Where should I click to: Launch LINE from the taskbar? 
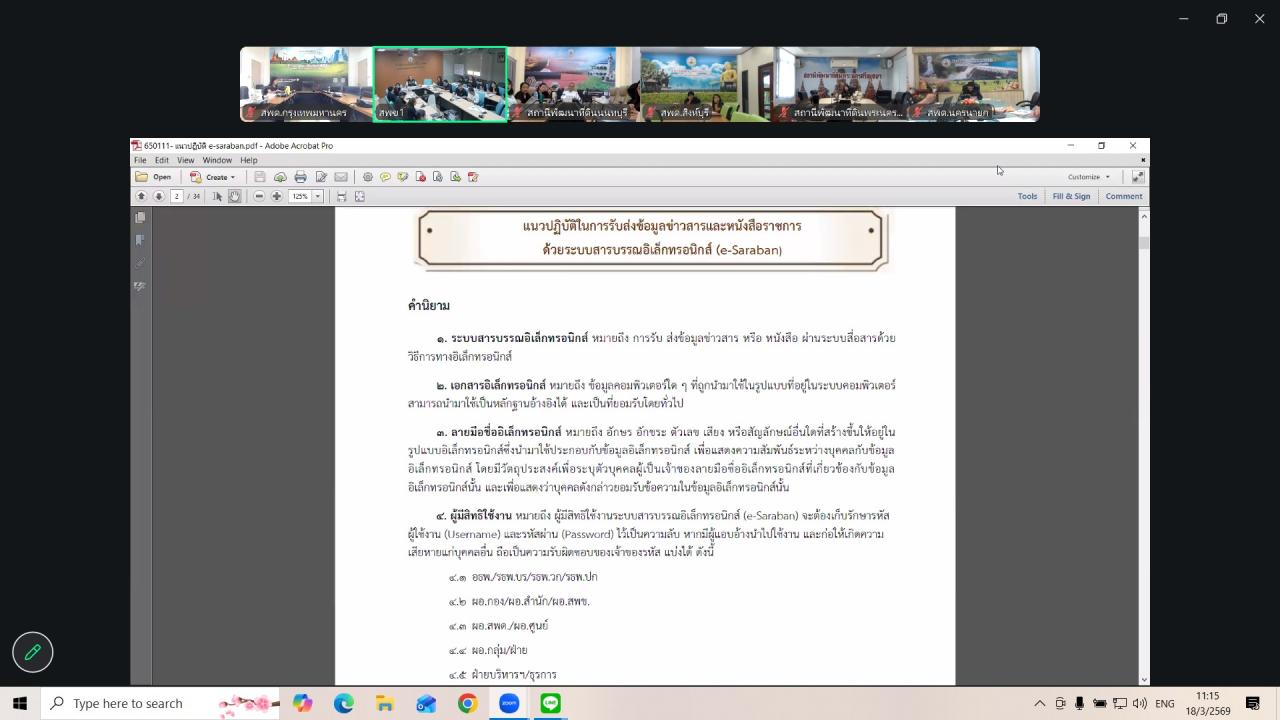(x=548, y=703)
